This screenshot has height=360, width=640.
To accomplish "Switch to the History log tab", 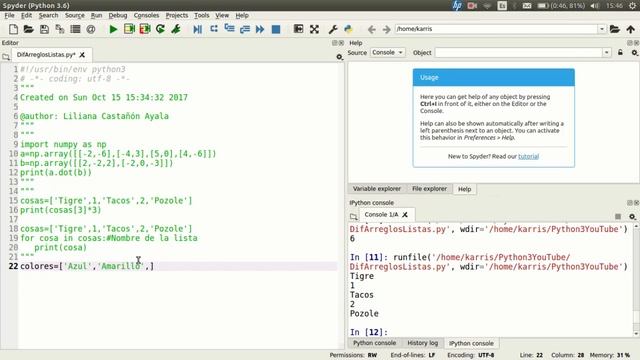I will (x=422, y=343).
